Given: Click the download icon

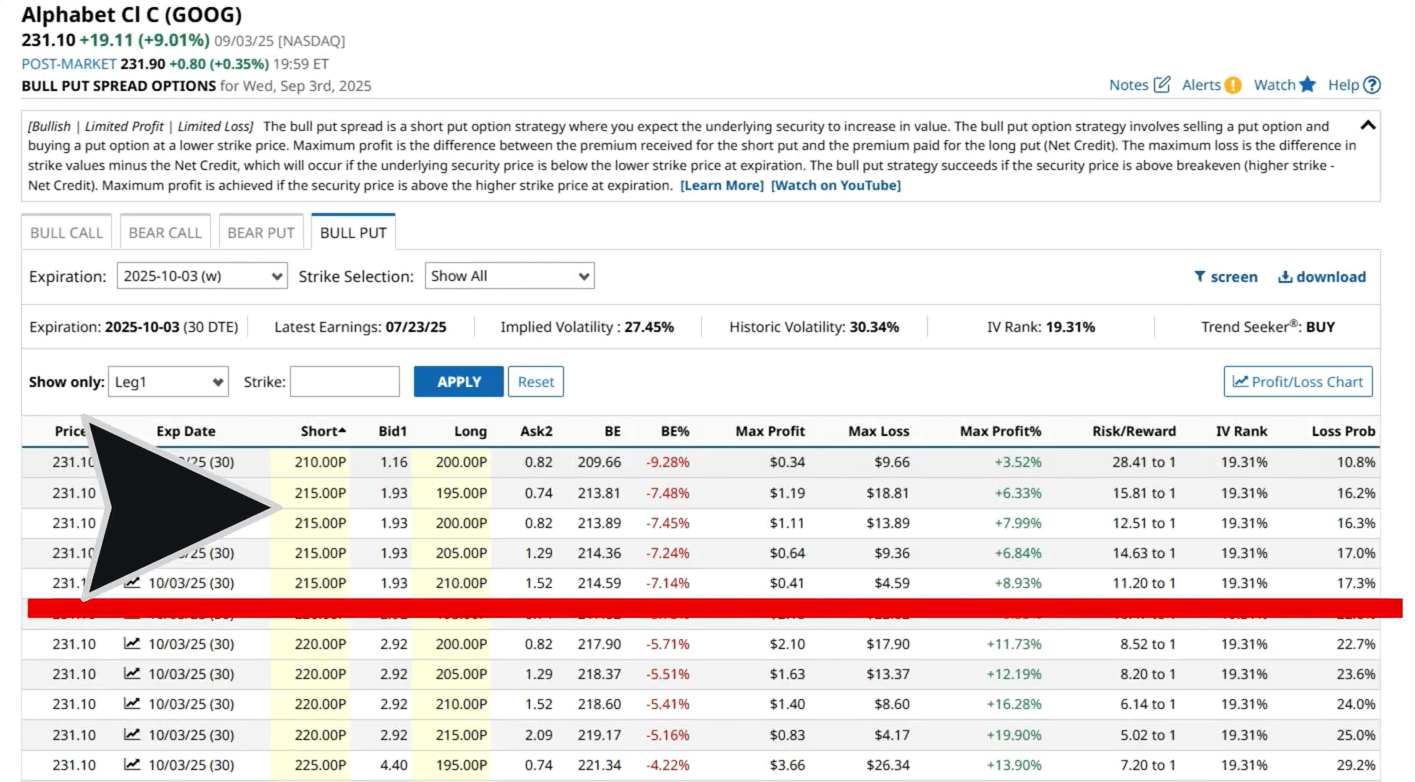Looking at the screenshot, I should click(x=1320, y=276).
